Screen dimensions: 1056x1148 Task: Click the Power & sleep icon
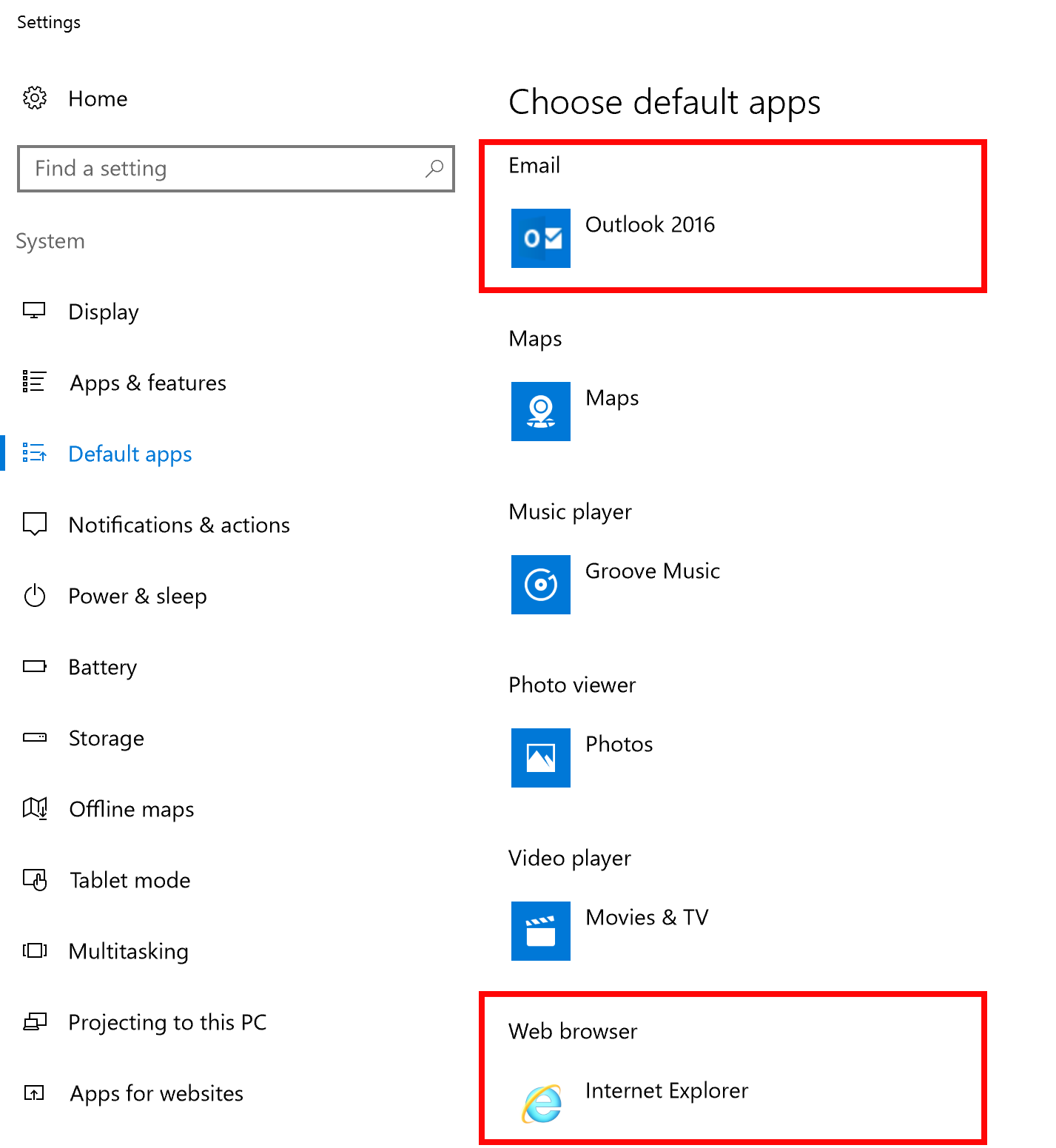click(x=34, y=595)
